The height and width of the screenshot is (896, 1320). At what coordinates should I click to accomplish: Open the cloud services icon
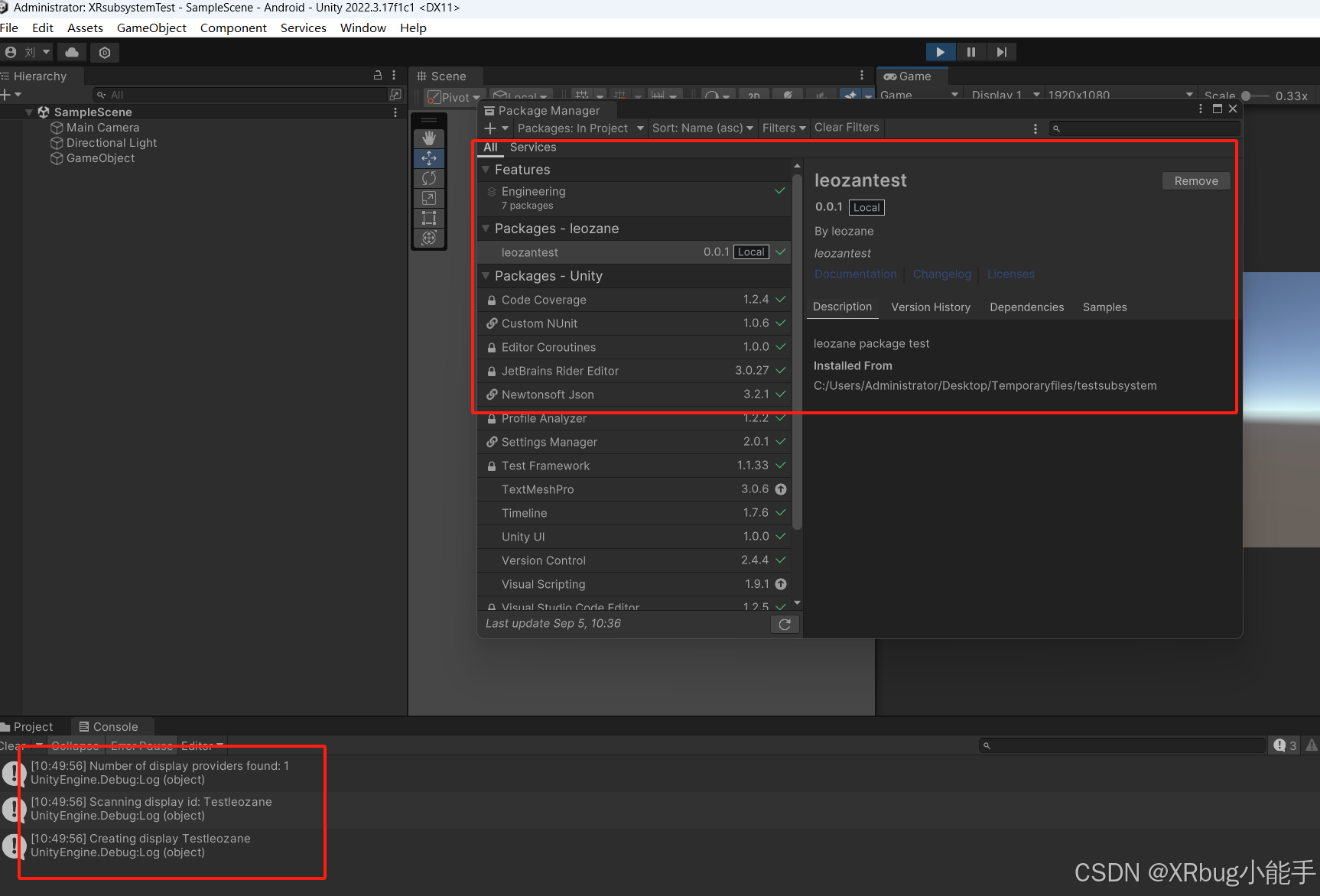click(72, 52)
